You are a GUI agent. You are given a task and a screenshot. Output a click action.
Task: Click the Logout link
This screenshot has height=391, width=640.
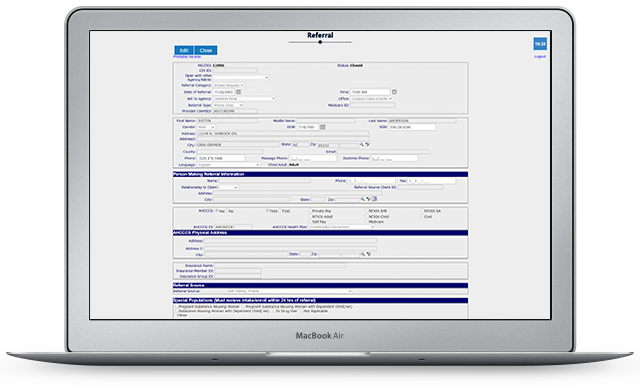540,57
